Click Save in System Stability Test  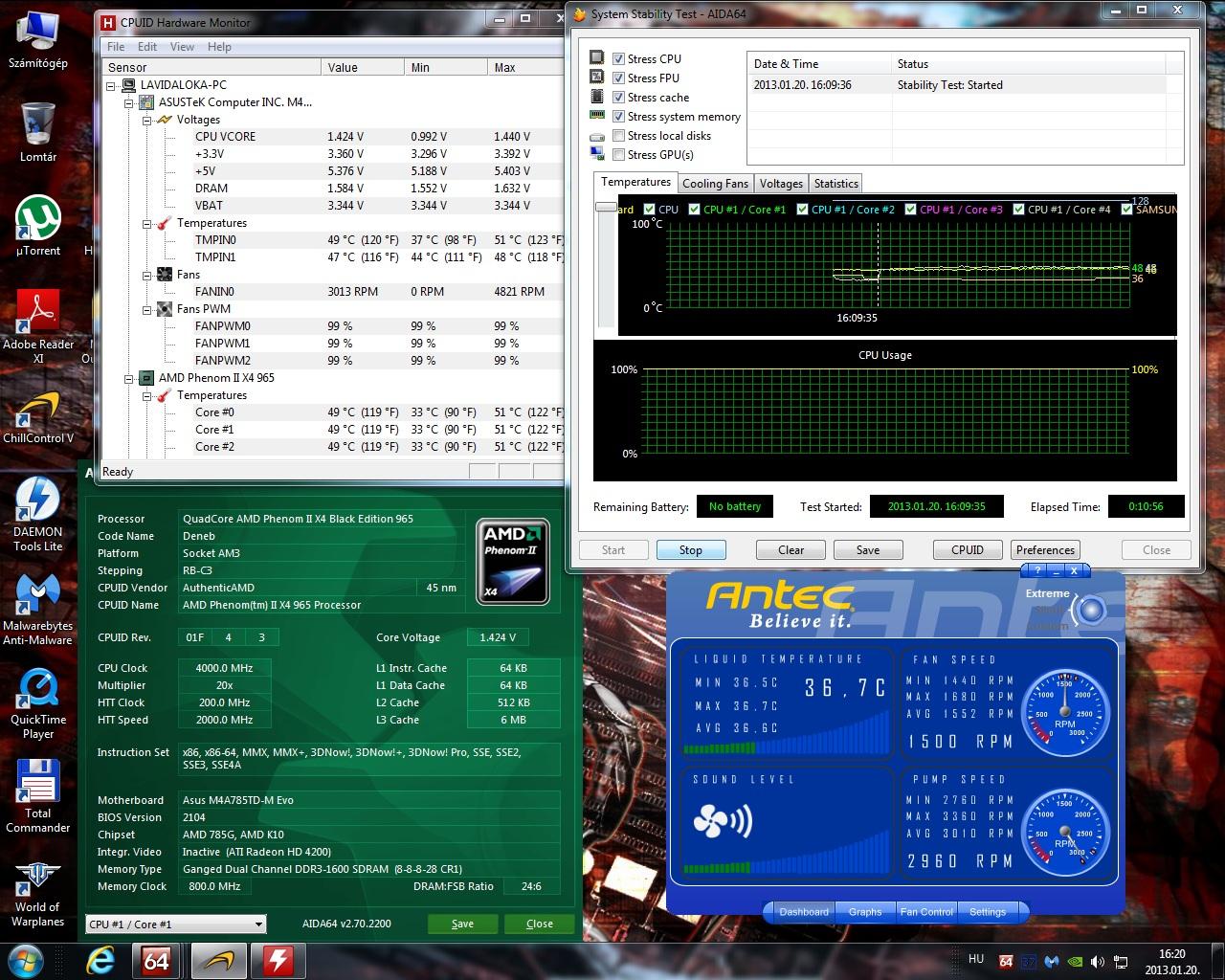tap(868, 550)
